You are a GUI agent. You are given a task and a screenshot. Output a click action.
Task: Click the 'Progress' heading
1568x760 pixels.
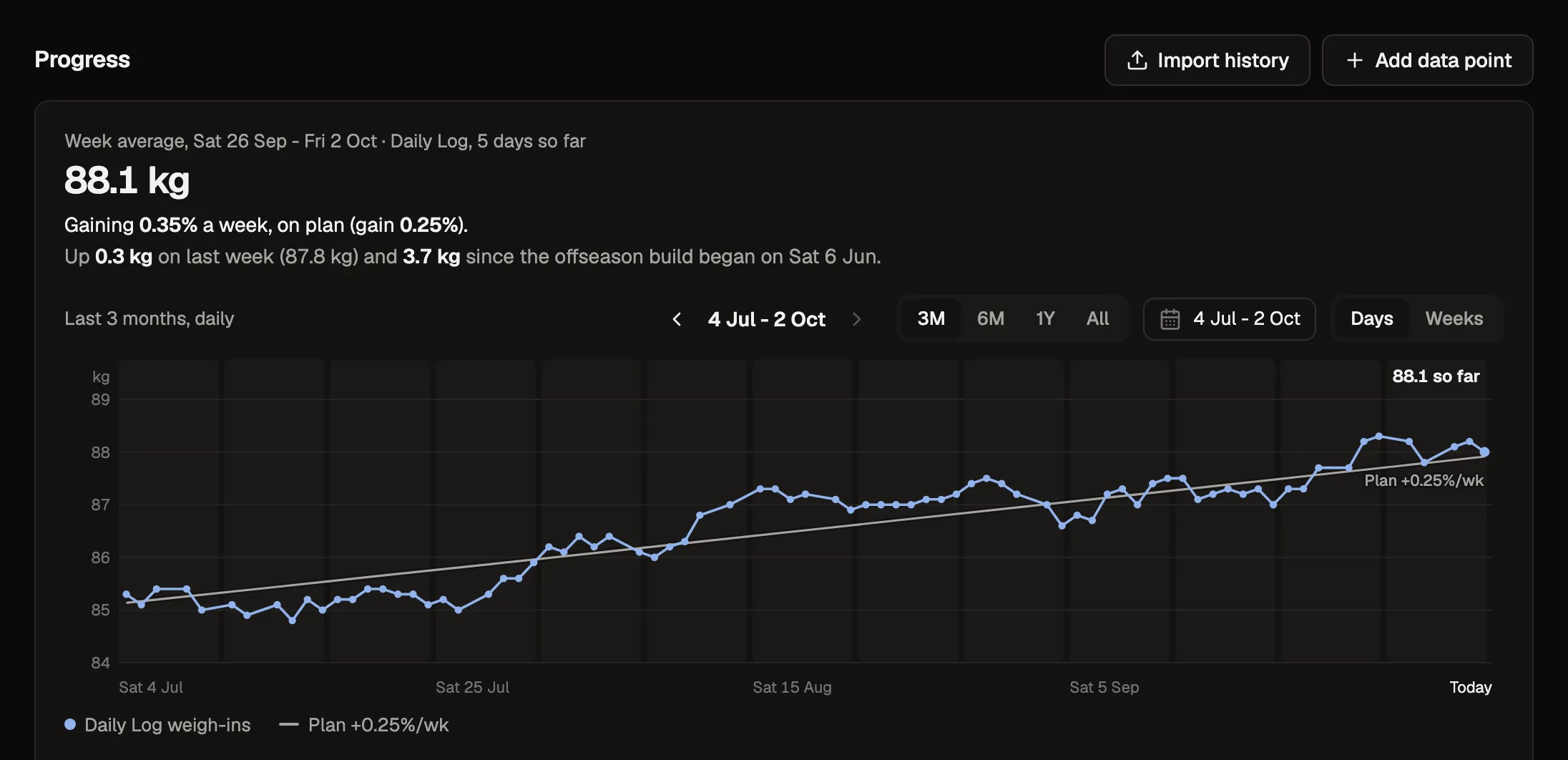point(82,59)
